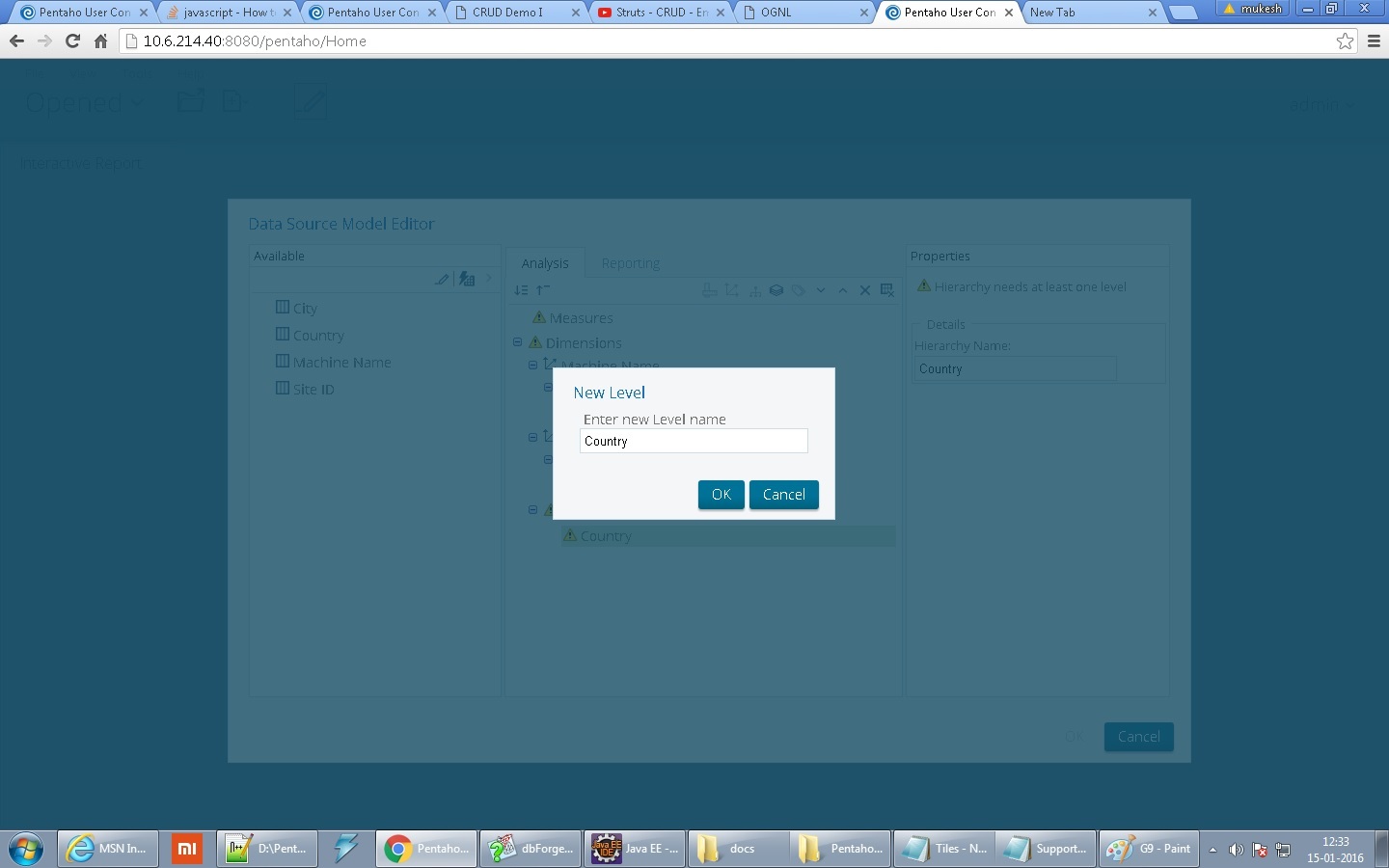The height and width of the screenshot is (868, 1389).
Task: Open G9 - Paint from the taskbar
Action: click(x=1149, y=849)
